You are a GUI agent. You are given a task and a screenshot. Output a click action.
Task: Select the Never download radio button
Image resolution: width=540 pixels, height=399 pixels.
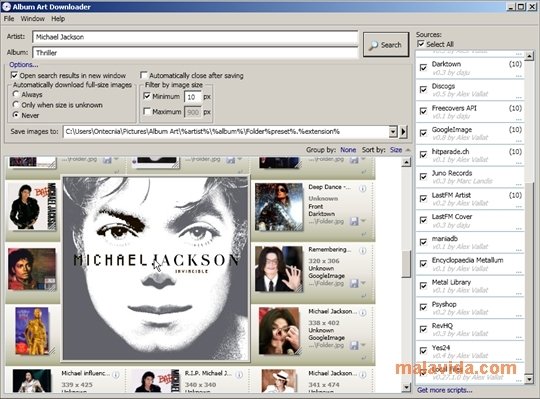pos(15,115)
